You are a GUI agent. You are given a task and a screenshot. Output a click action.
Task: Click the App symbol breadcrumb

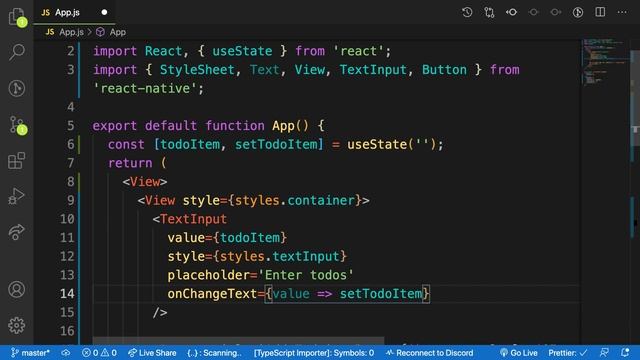[111, 32]
